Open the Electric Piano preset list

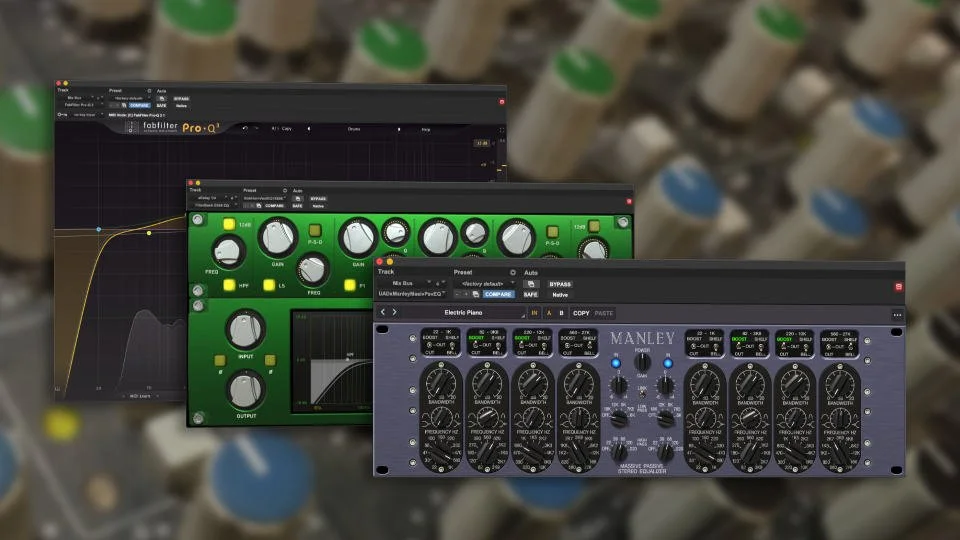tap(464, 312)
